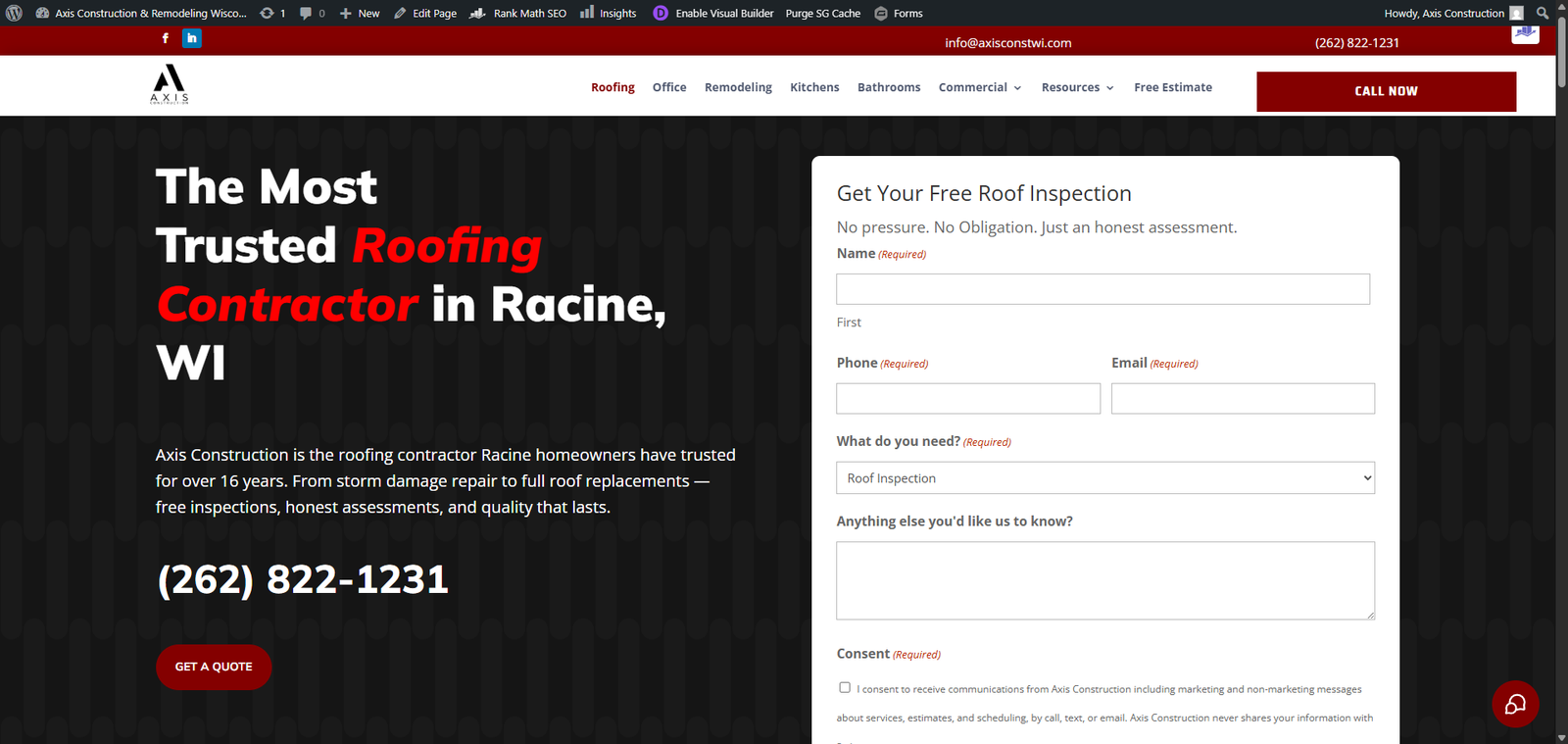The image size is (1568, 744).
Task: Focus the Name (First) input field
Action: (x=1102, y=289)
